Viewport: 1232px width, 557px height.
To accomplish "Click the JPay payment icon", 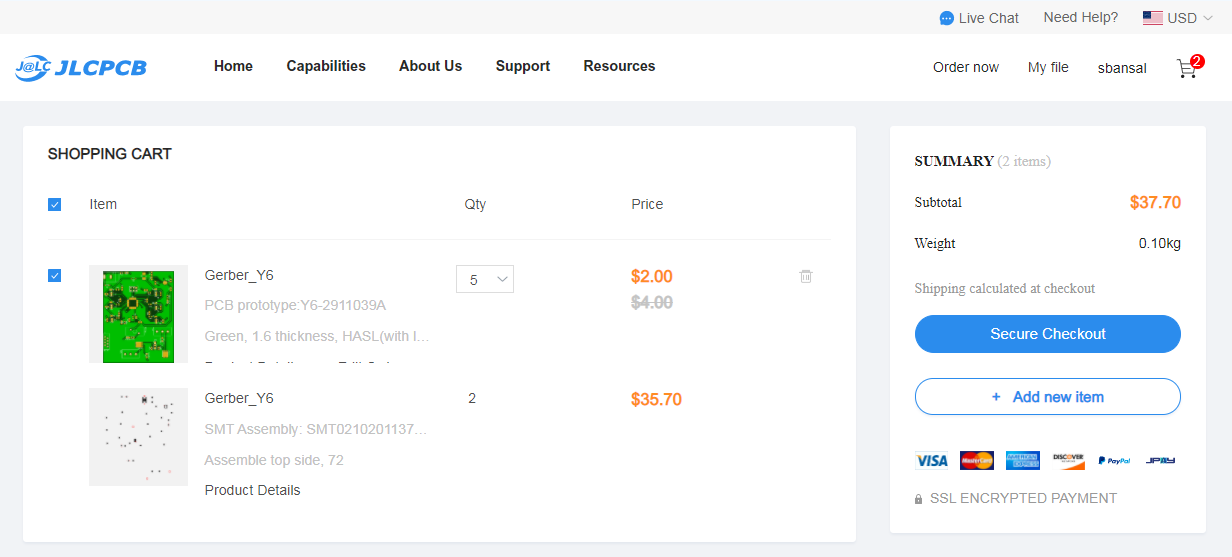I will (1160, 460).
